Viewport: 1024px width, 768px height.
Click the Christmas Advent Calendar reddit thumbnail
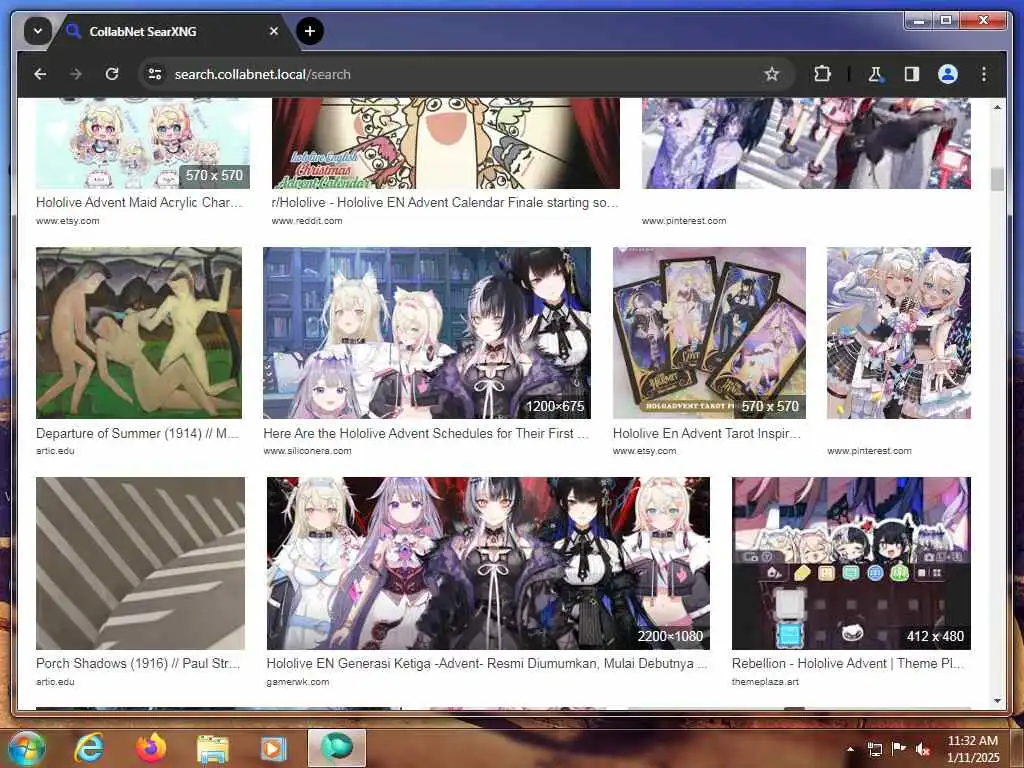445,143
